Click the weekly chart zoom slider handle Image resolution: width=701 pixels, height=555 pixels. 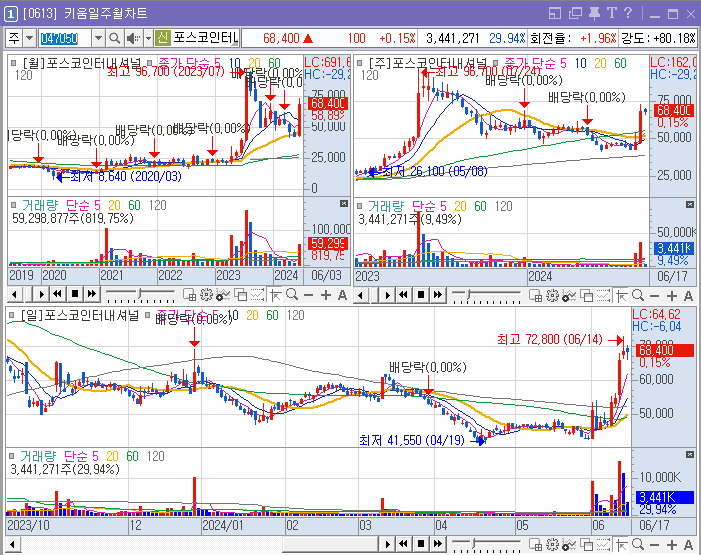469,294
